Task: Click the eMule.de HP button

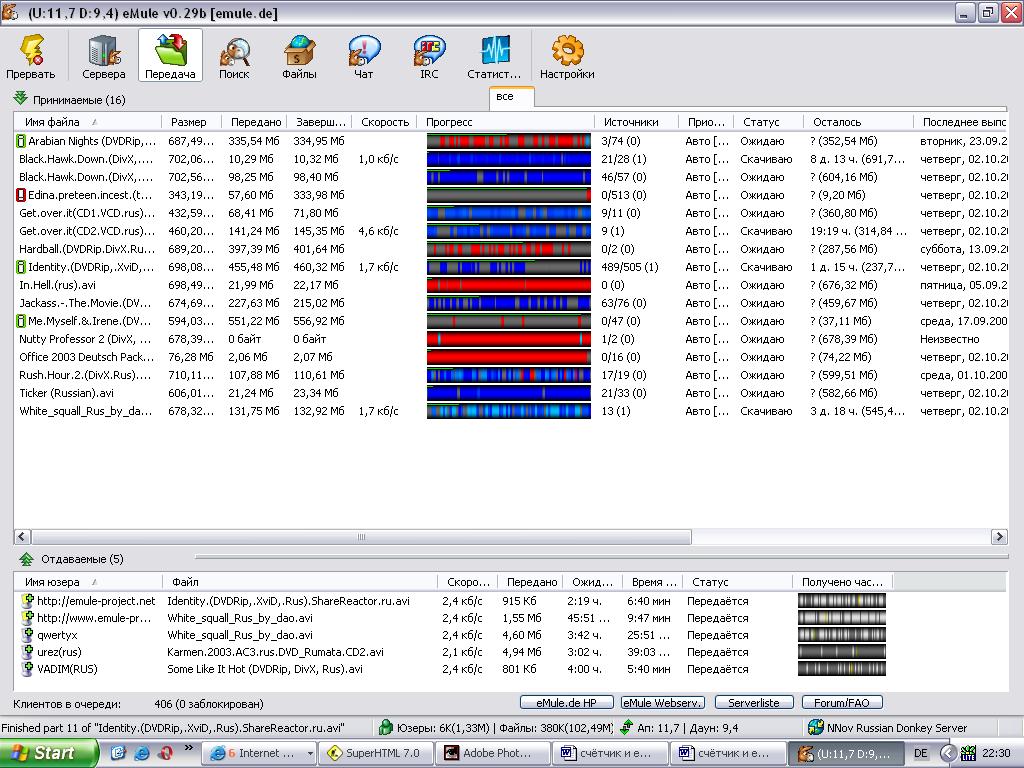Action: [x=566, y=703]
